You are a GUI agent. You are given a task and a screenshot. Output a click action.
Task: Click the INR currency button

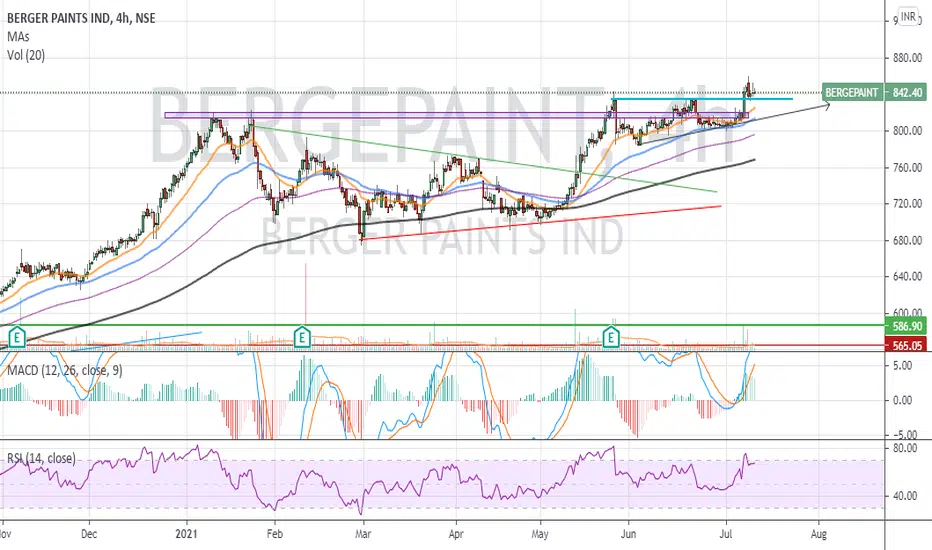(908, 17)
